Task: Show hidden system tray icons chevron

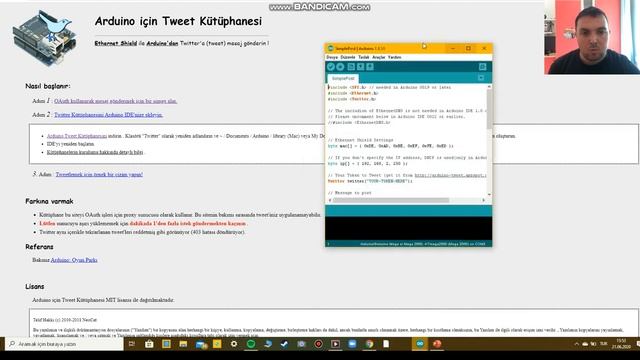Action: pos(576,344)
